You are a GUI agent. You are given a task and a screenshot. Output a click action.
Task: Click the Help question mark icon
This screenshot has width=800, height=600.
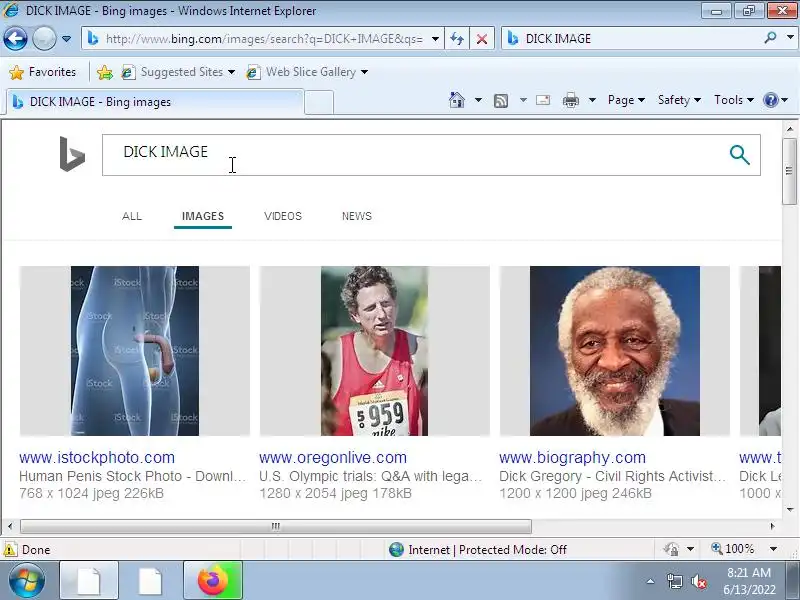(770, 100)
